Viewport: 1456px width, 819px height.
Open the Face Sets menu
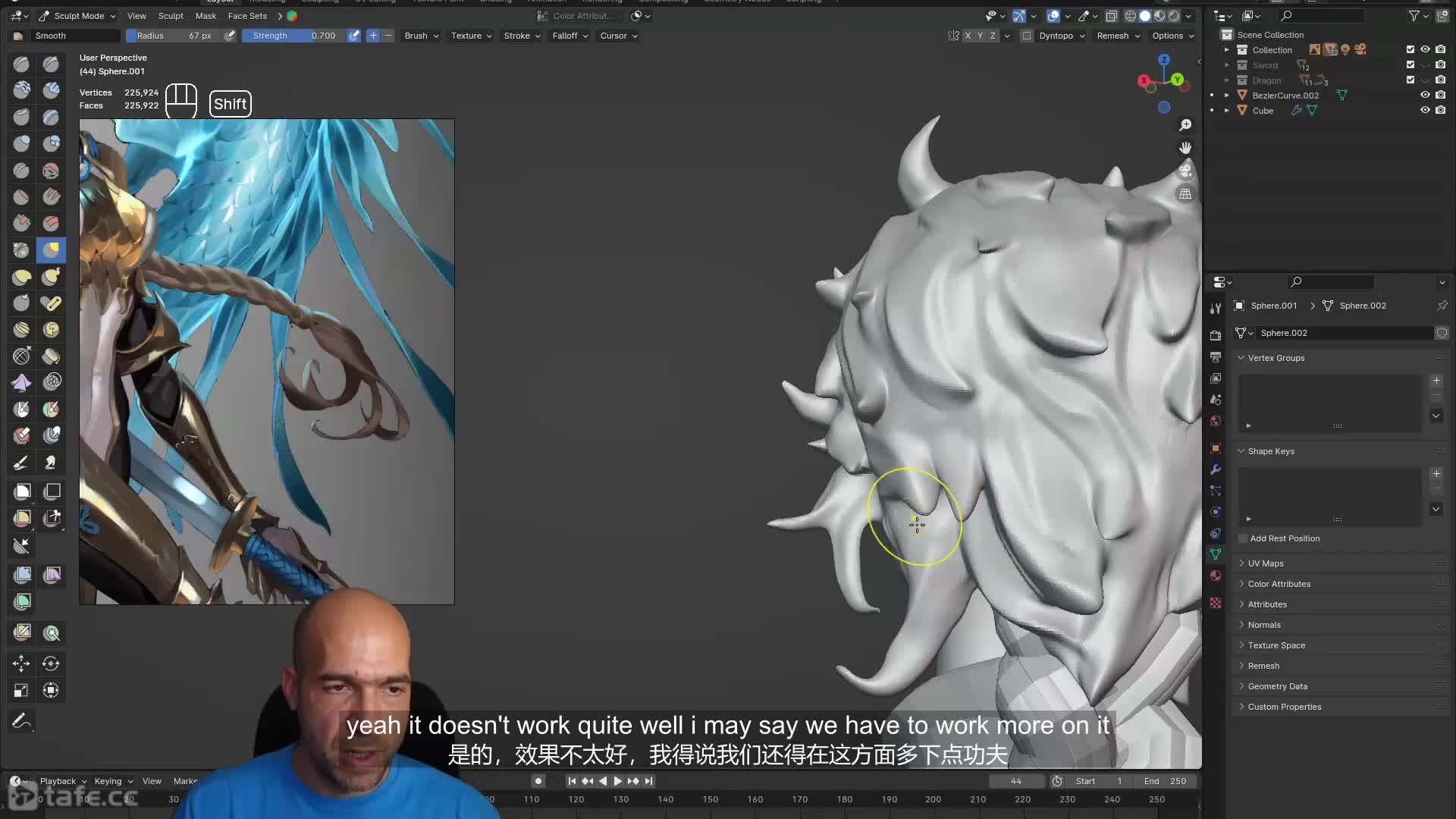247,16
